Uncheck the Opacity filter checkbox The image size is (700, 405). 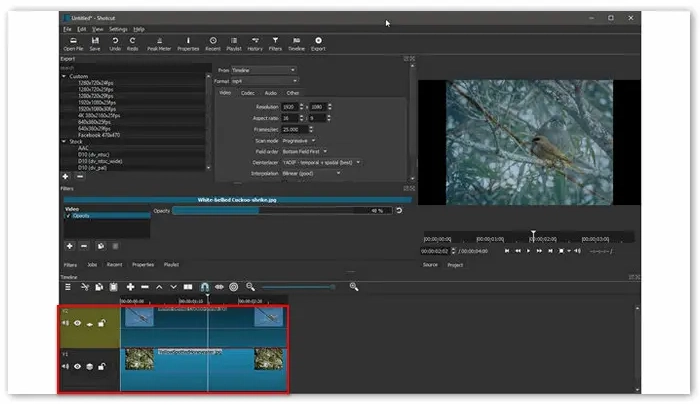click(68, 216)
